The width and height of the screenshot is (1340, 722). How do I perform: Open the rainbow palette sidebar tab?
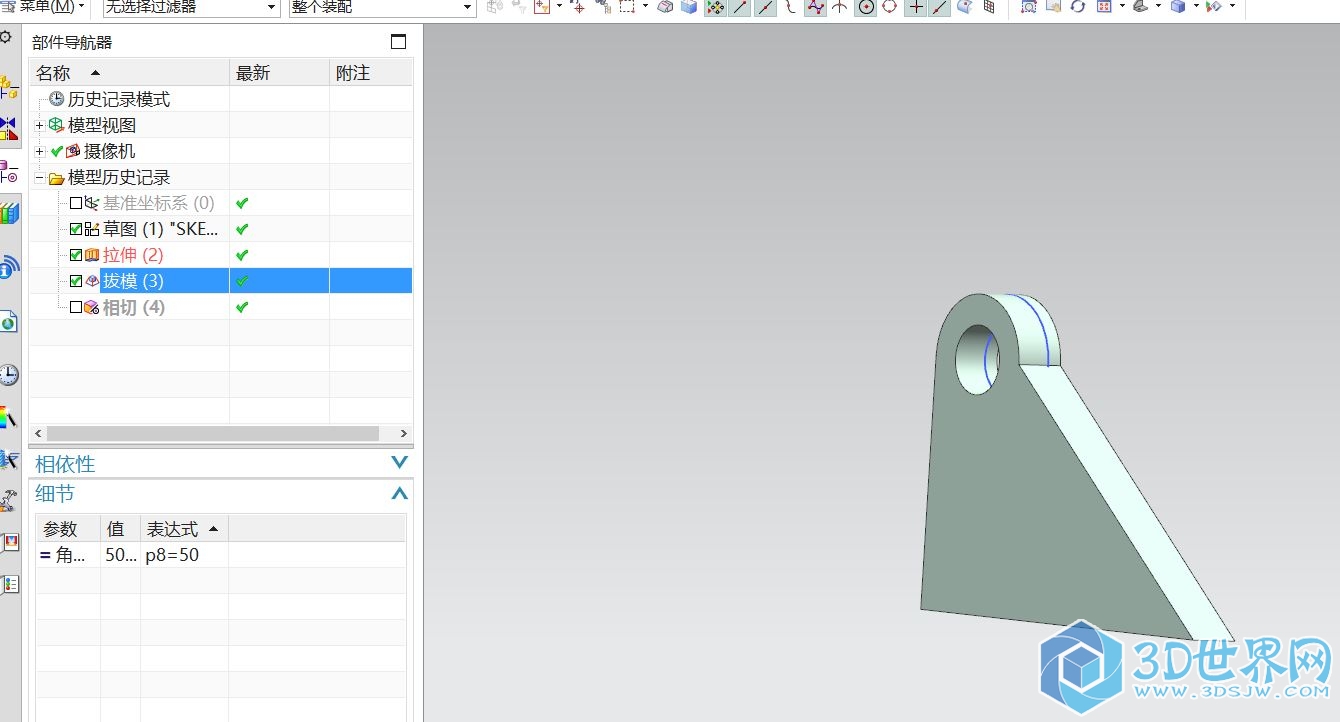click(x=9, y=417)
